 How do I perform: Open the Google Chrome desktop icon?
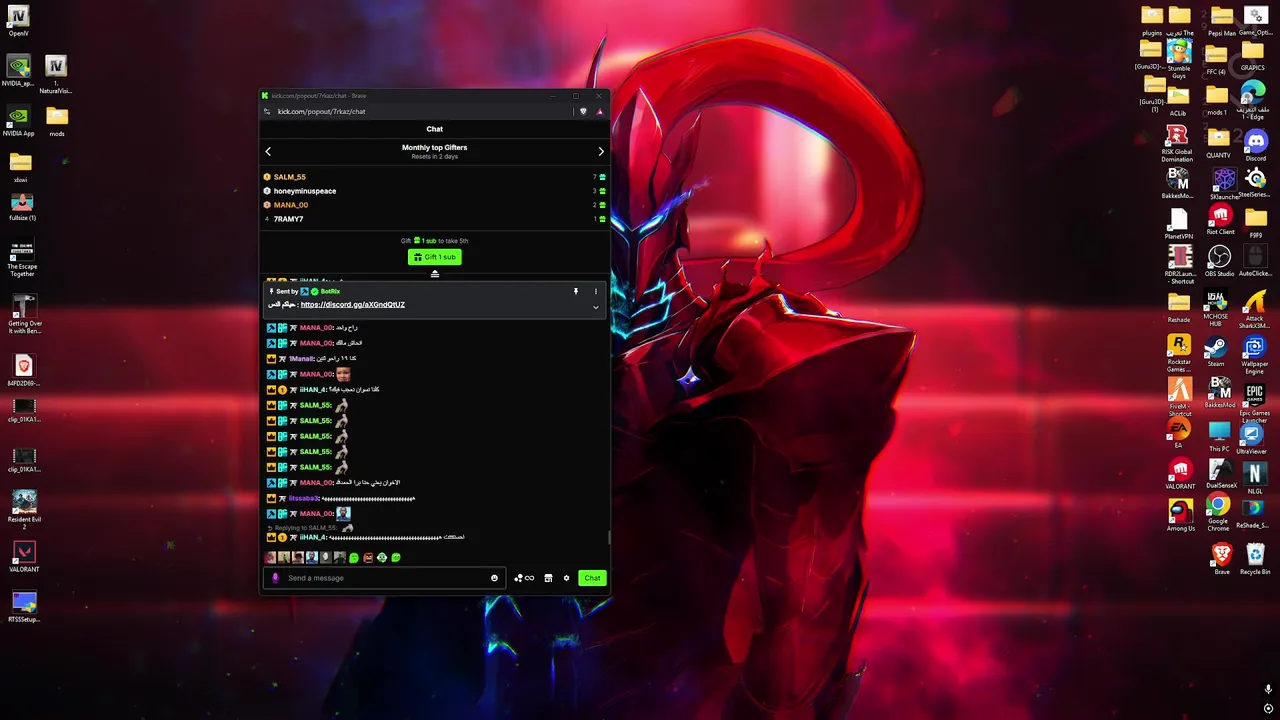coord(1218,512)
